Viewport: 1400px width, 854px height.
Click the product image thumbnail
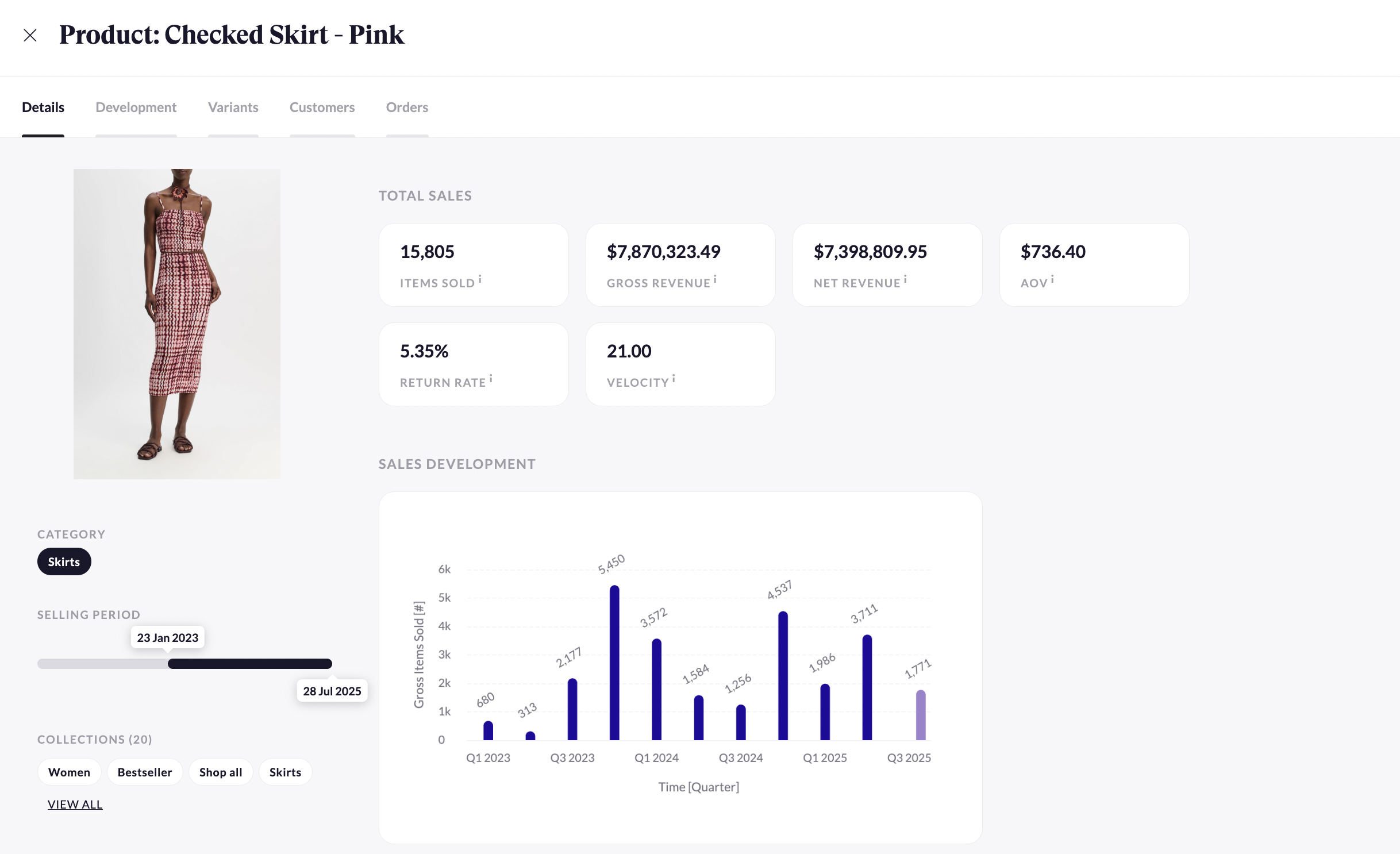point(177,324)
